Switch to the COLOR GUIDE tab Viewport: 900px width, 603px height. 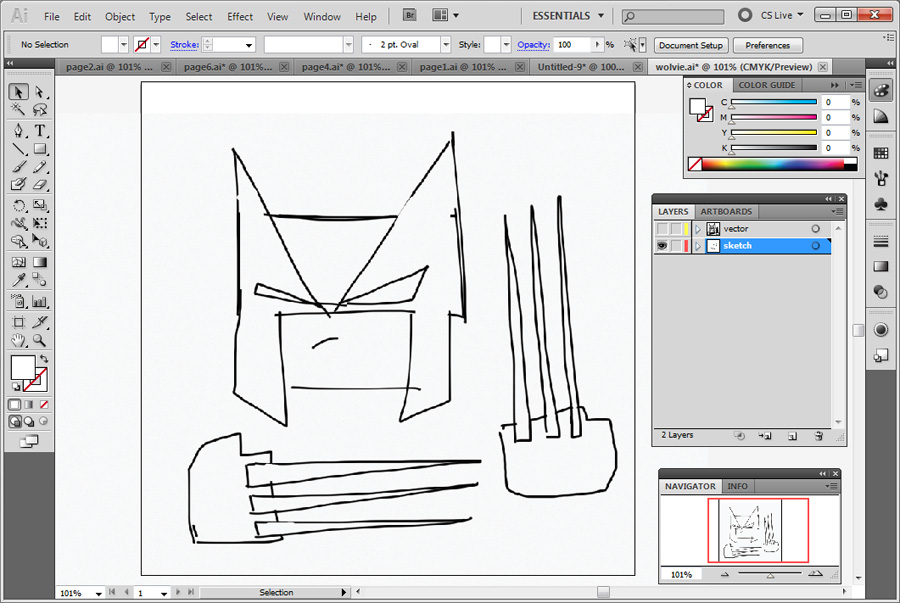click(766, 85)
